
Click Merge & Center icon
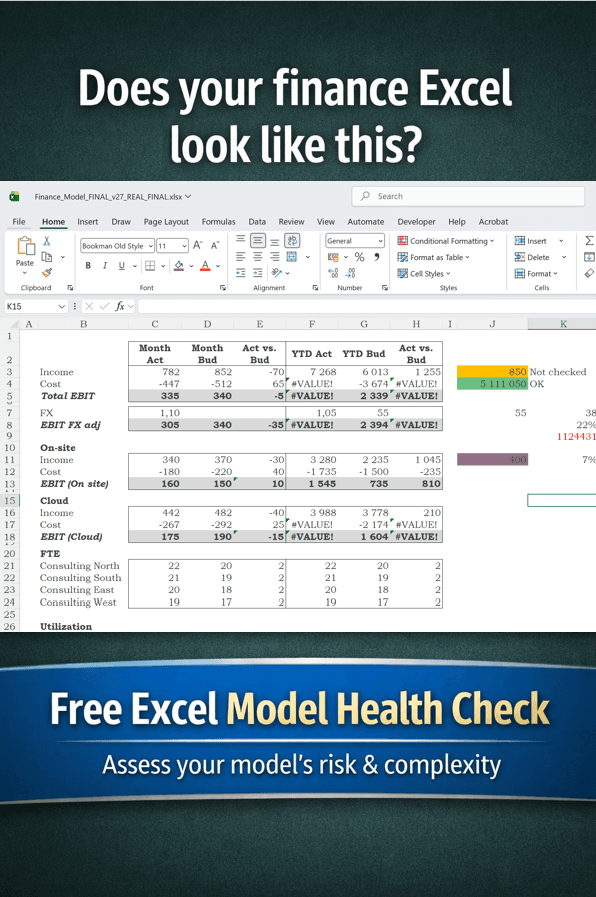pyautogui.click(x=292, y=256)
